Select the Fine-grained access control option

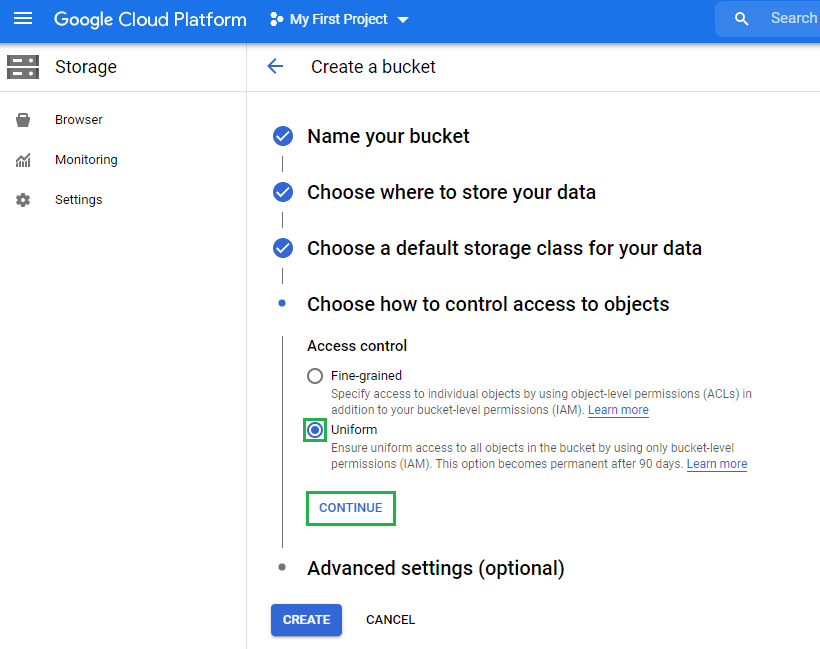coord(315,376)
